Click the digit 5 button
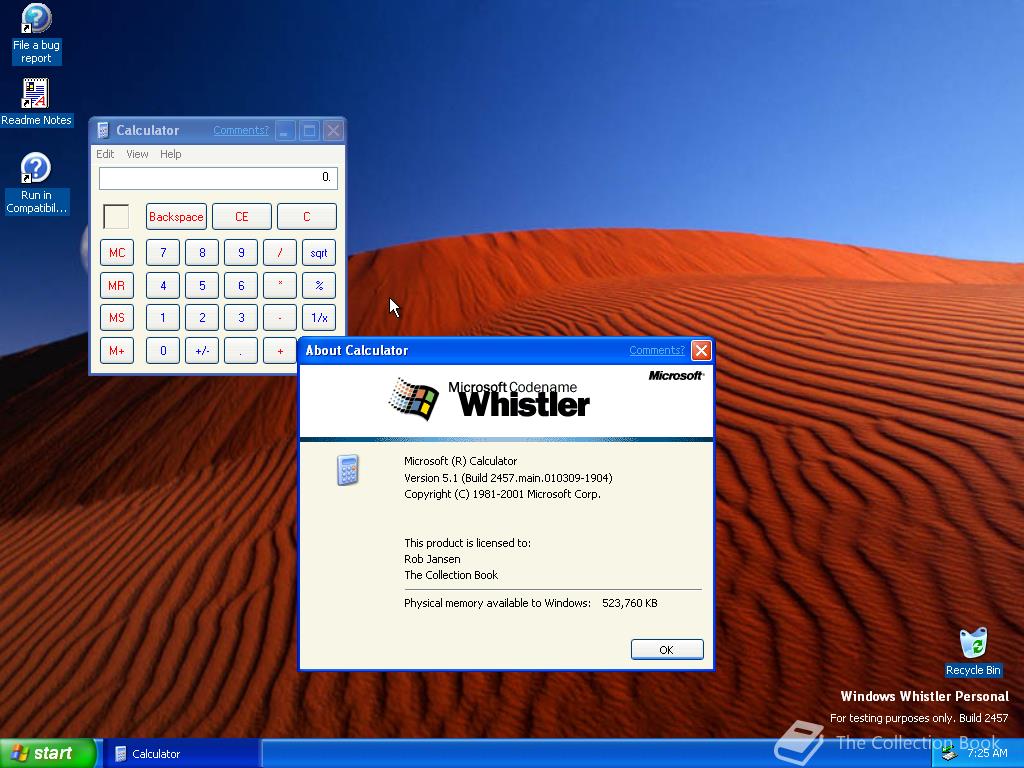1024x768 pixels. (202, 285)
